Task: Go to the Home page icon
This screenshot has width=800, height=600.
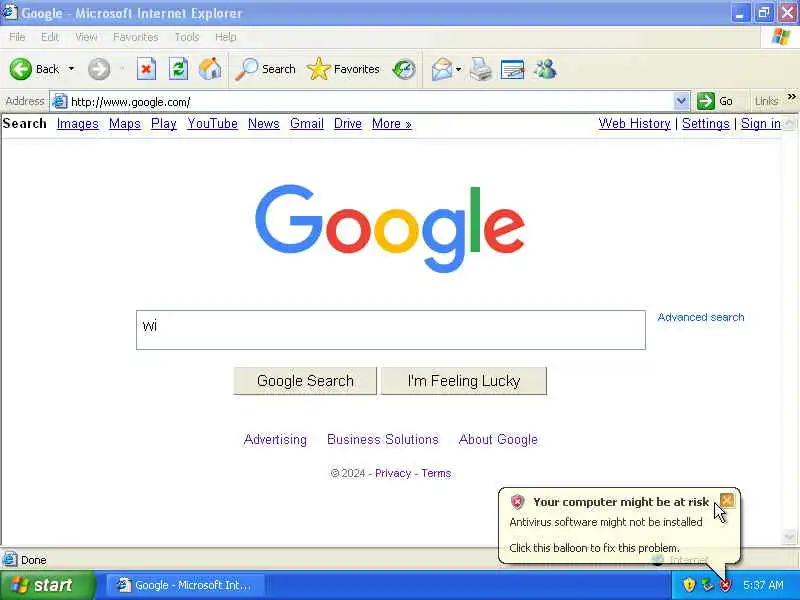Action: pos(210,69)
